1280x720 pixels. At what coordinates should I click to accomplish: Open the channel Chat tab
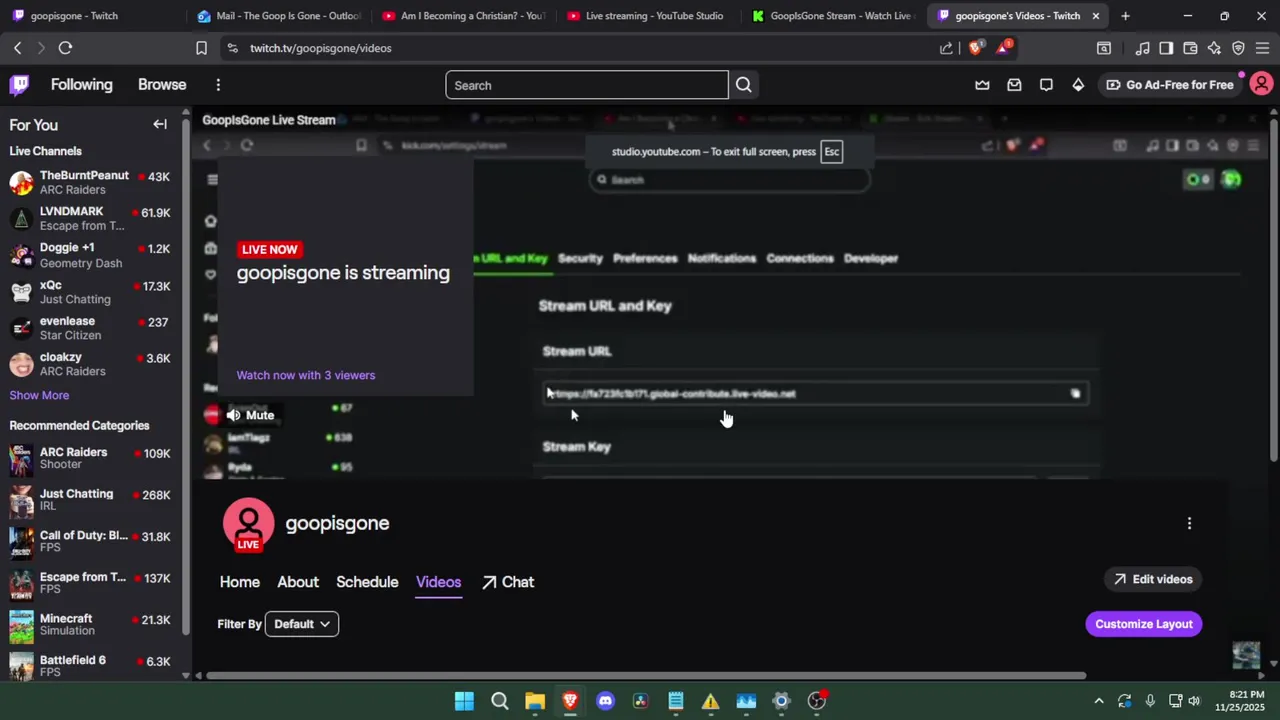(x=508, y=582)
